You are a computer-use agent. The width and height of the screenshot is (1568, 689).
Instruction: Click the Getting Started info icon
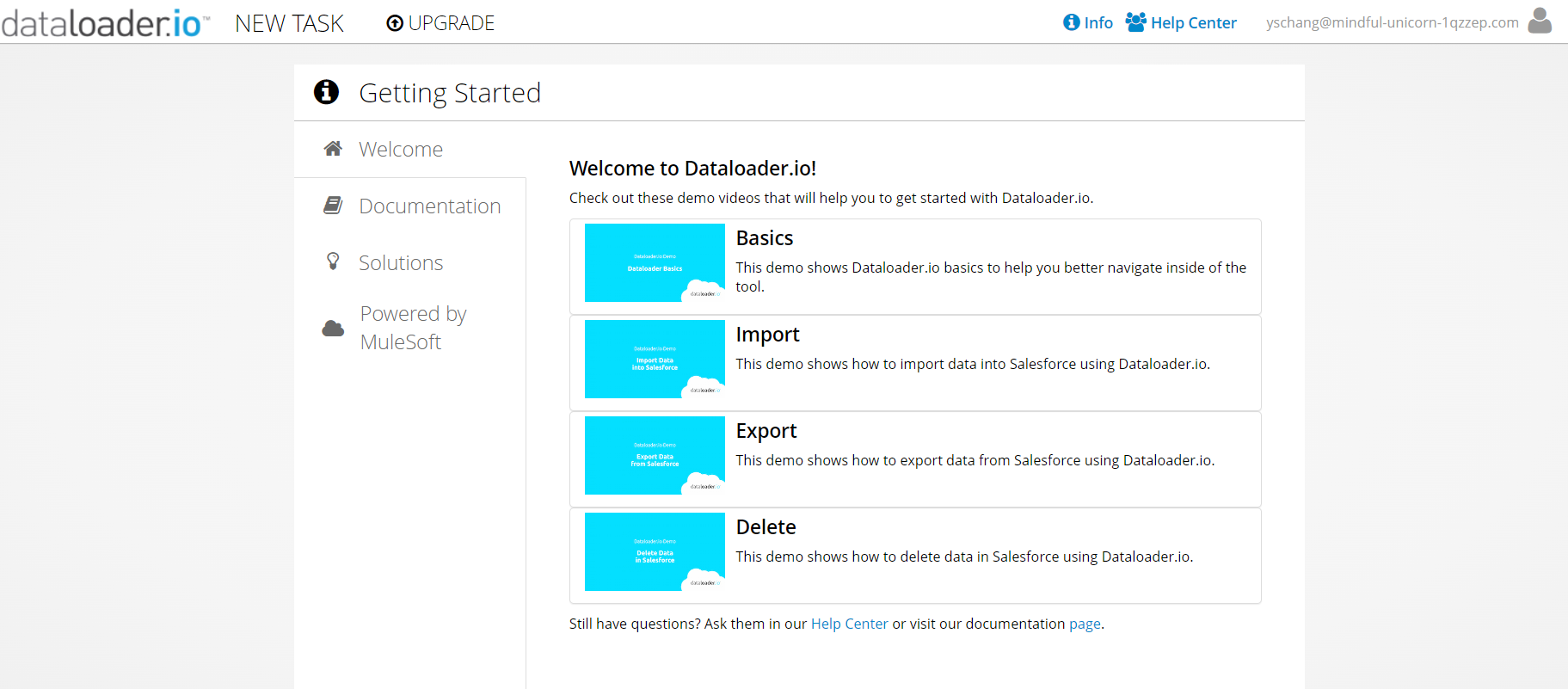click(326, 91)
